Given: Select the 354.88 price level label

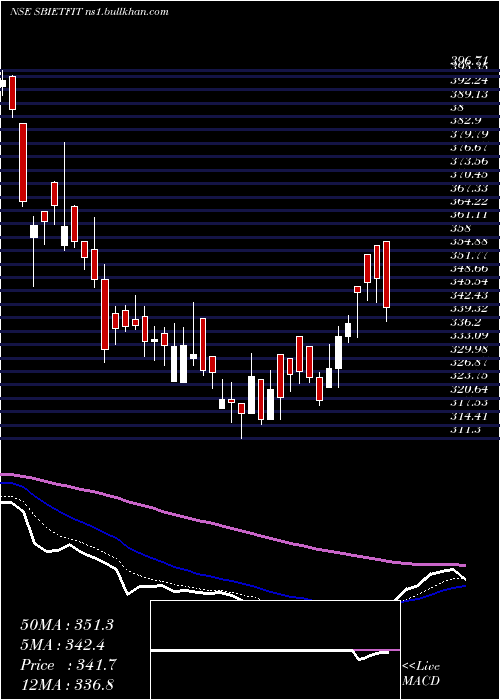Looking at the screenshot, I should click(x=468, y=241).
